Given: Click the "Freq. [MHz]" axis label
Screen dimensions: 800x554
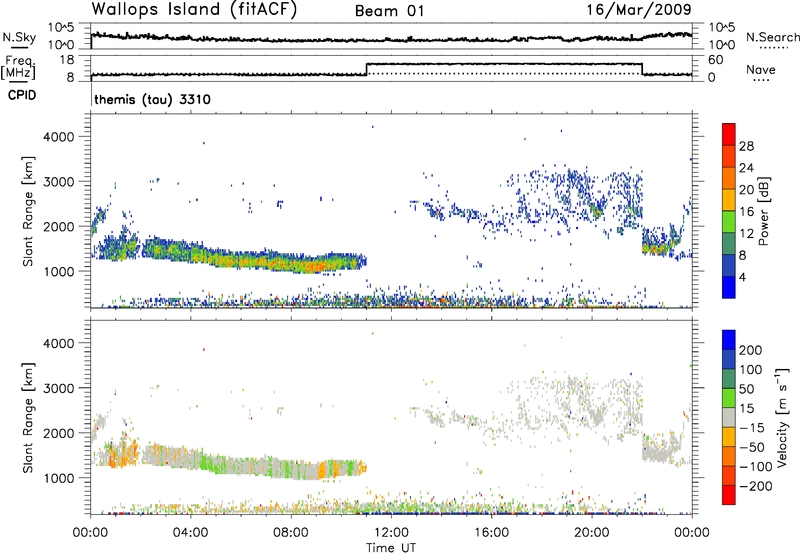Looking at the screenshot, I should 18,67.
